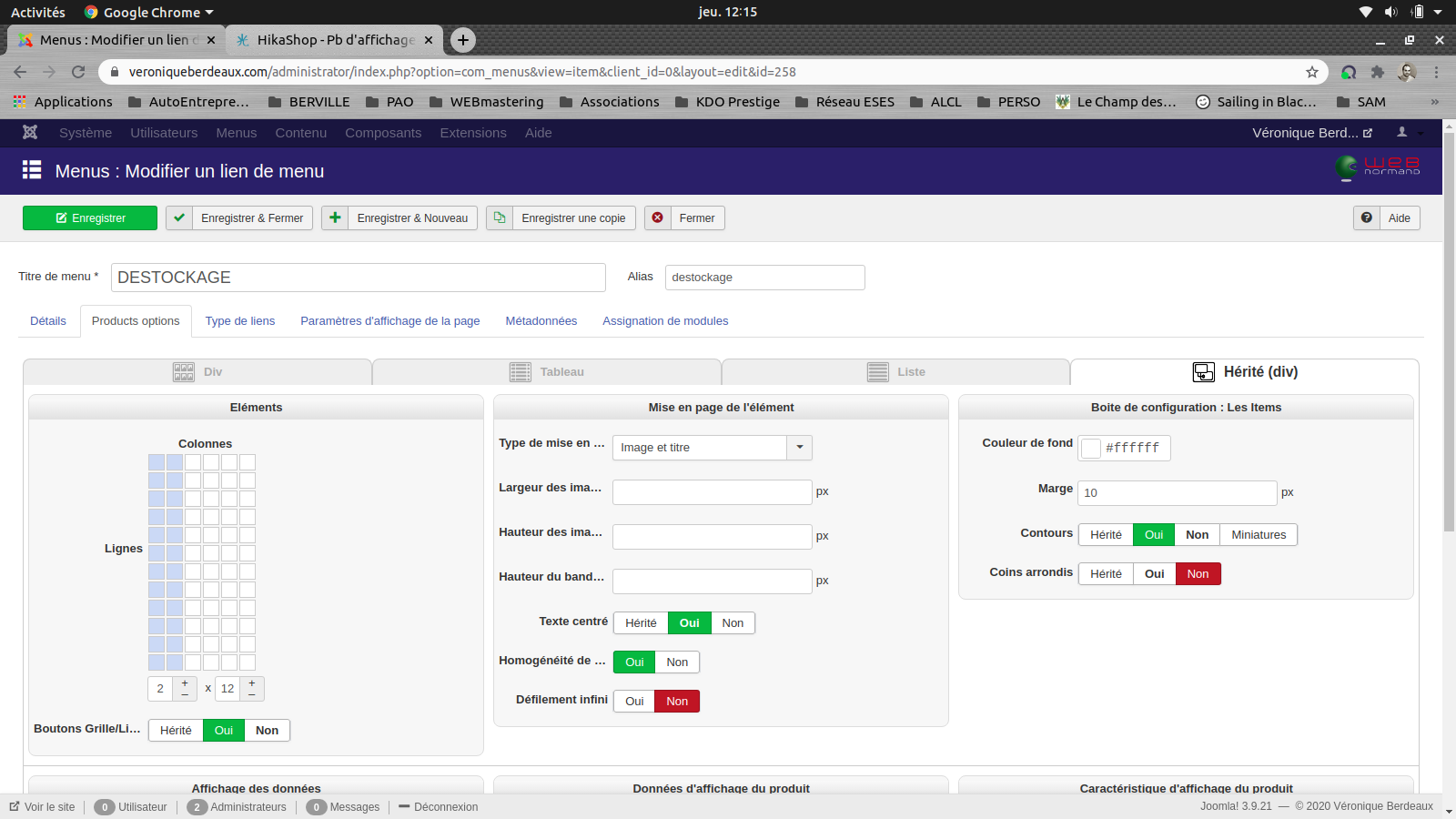Image resolution: width=1456 pixels, height=819 pixels.
Task: Bookmark this page with the star icon
Action: click(x=1312, y=72)
